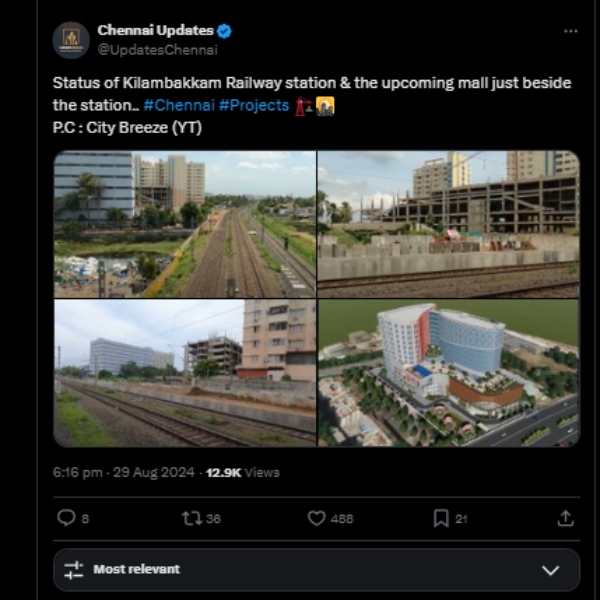
Task: Open the rendered mall design image
Action: (448, 373)
